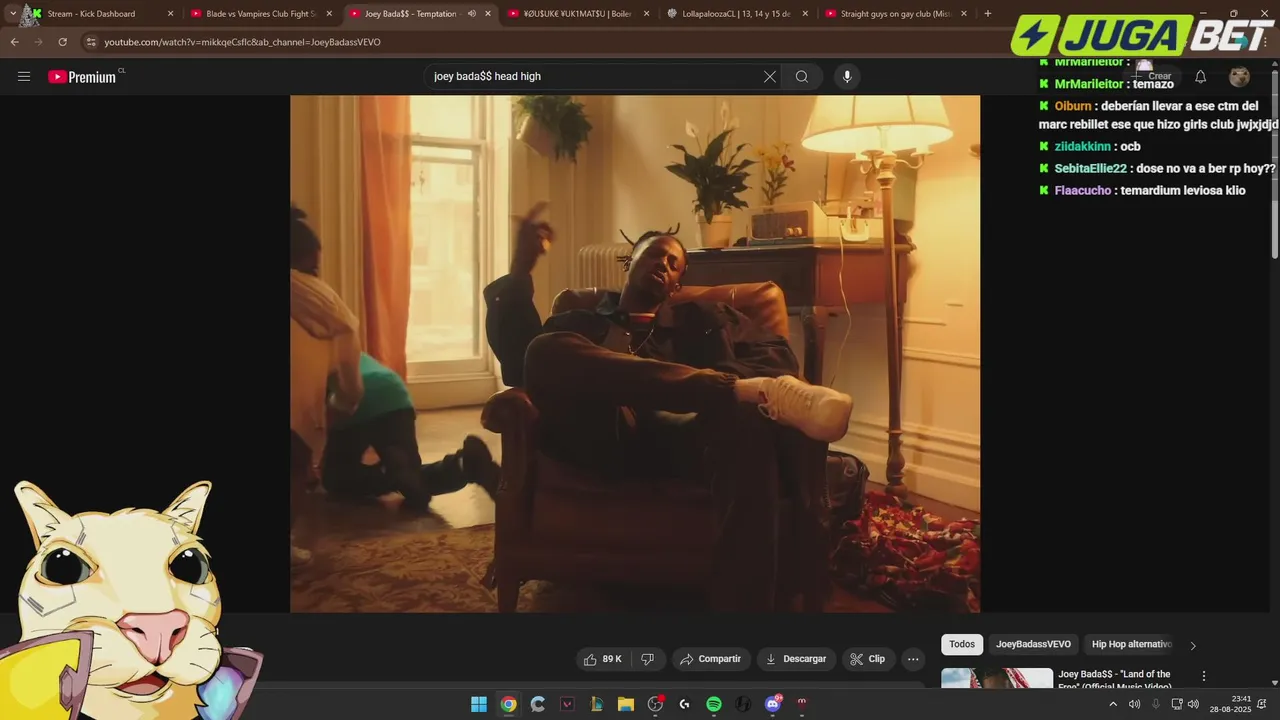View site information icon in address bar
This screenshot has width=1280, height=720.
(x=91, y=42)
